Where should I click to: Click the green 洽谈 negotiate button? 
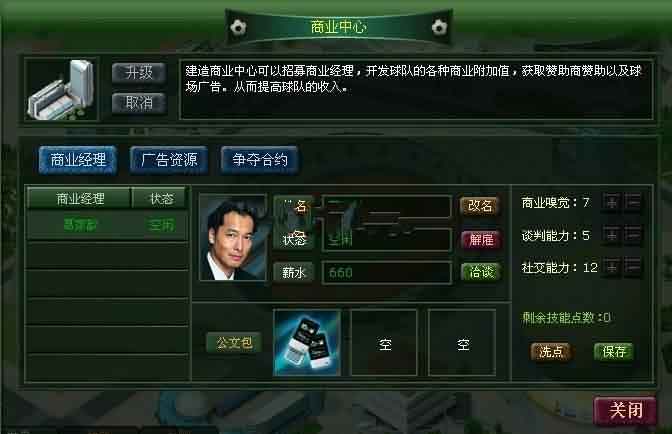tap(481, 272)
